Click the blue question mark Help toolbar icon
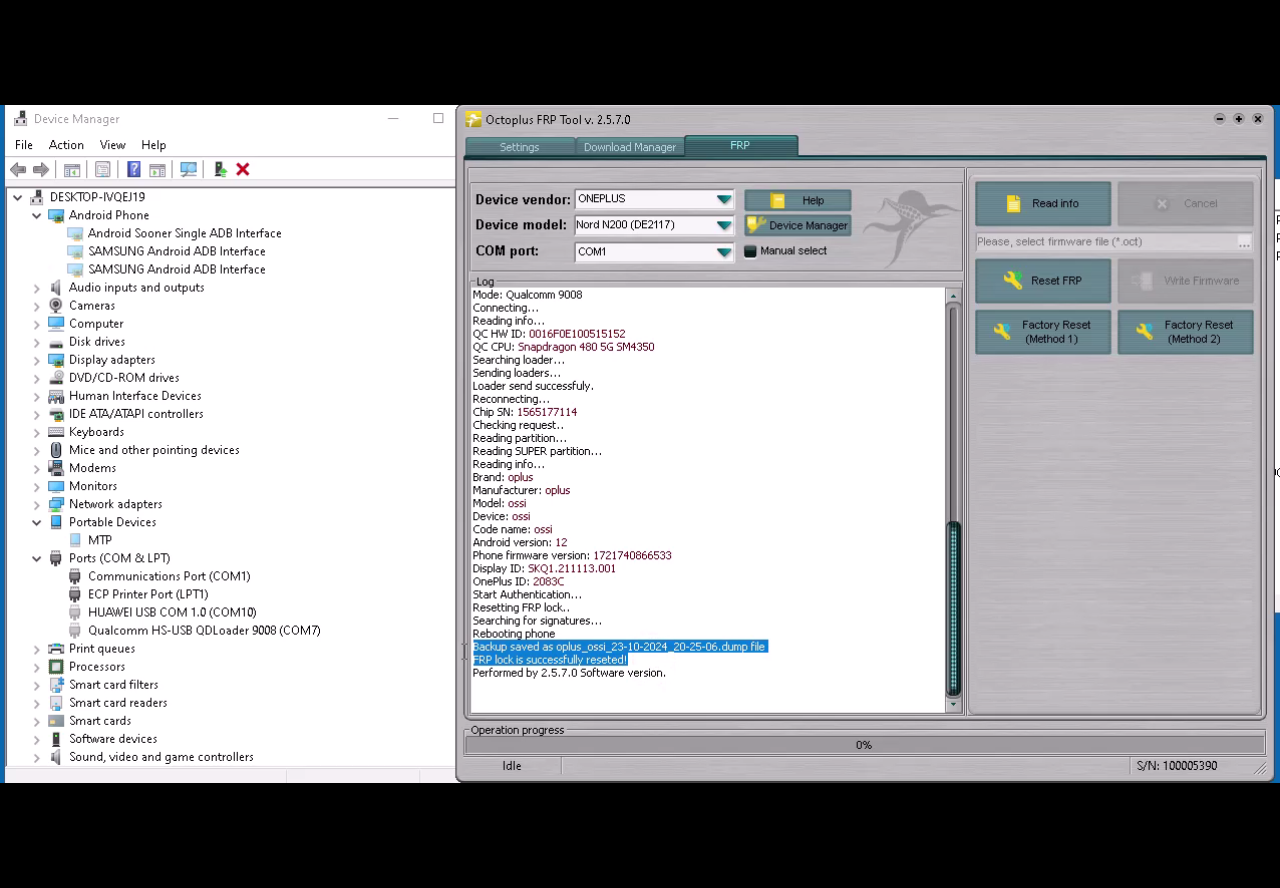 click(133, 170)
